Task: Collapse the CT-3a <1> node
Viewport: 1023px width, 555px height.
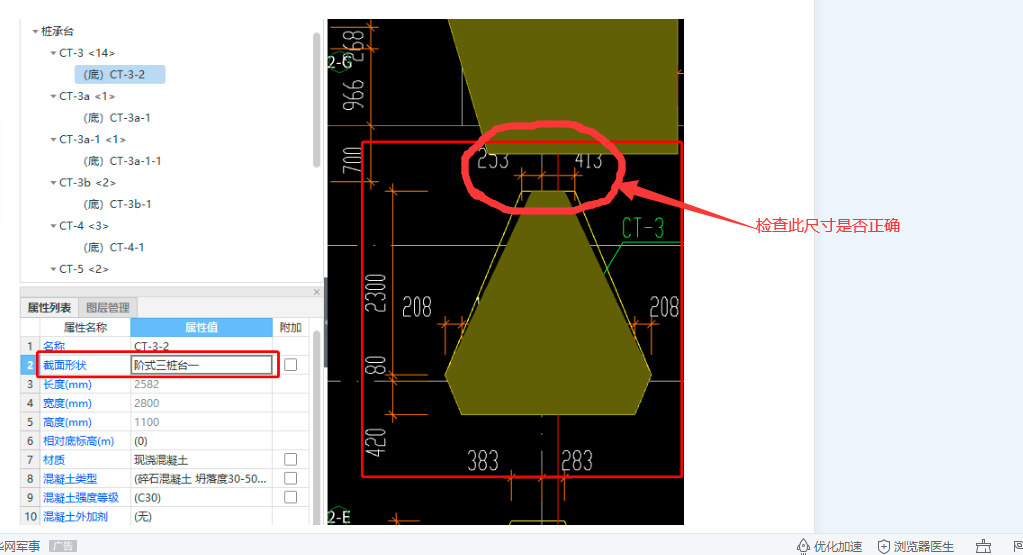Action: (53, 96)
